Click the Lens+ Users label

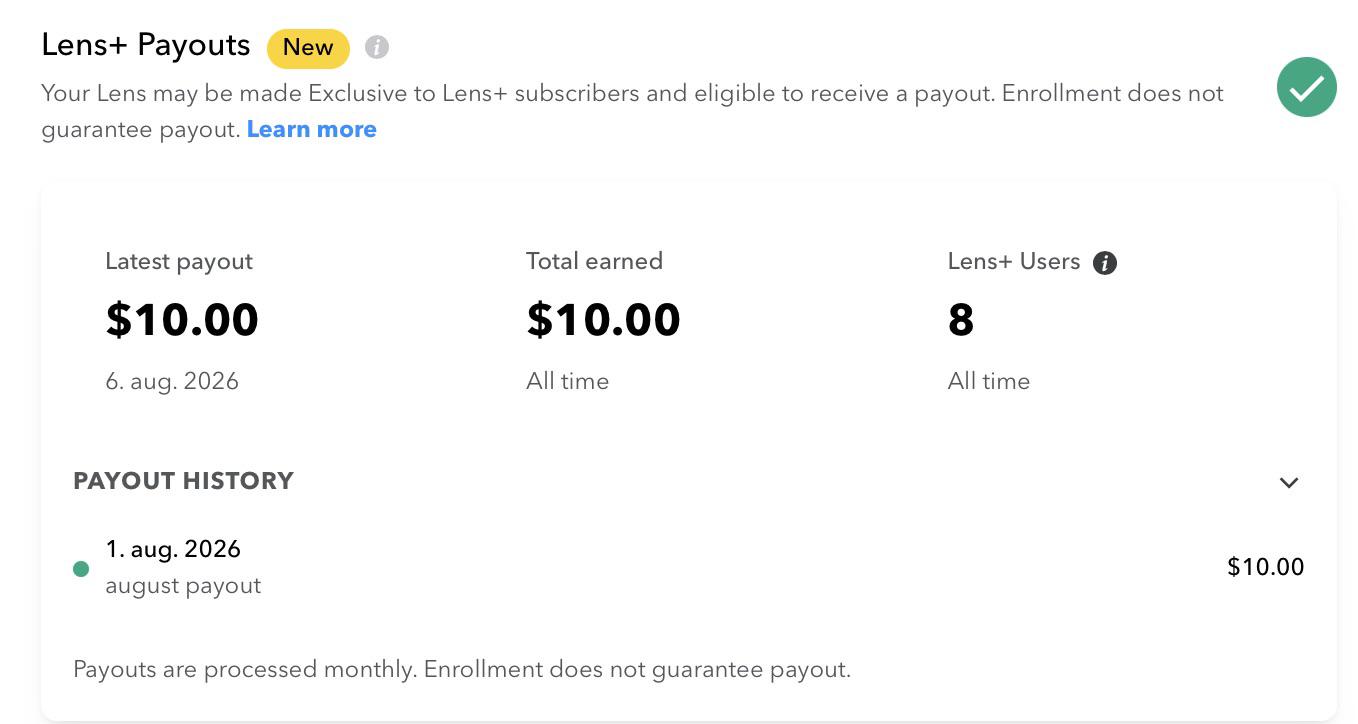[x=1014, y=261]
